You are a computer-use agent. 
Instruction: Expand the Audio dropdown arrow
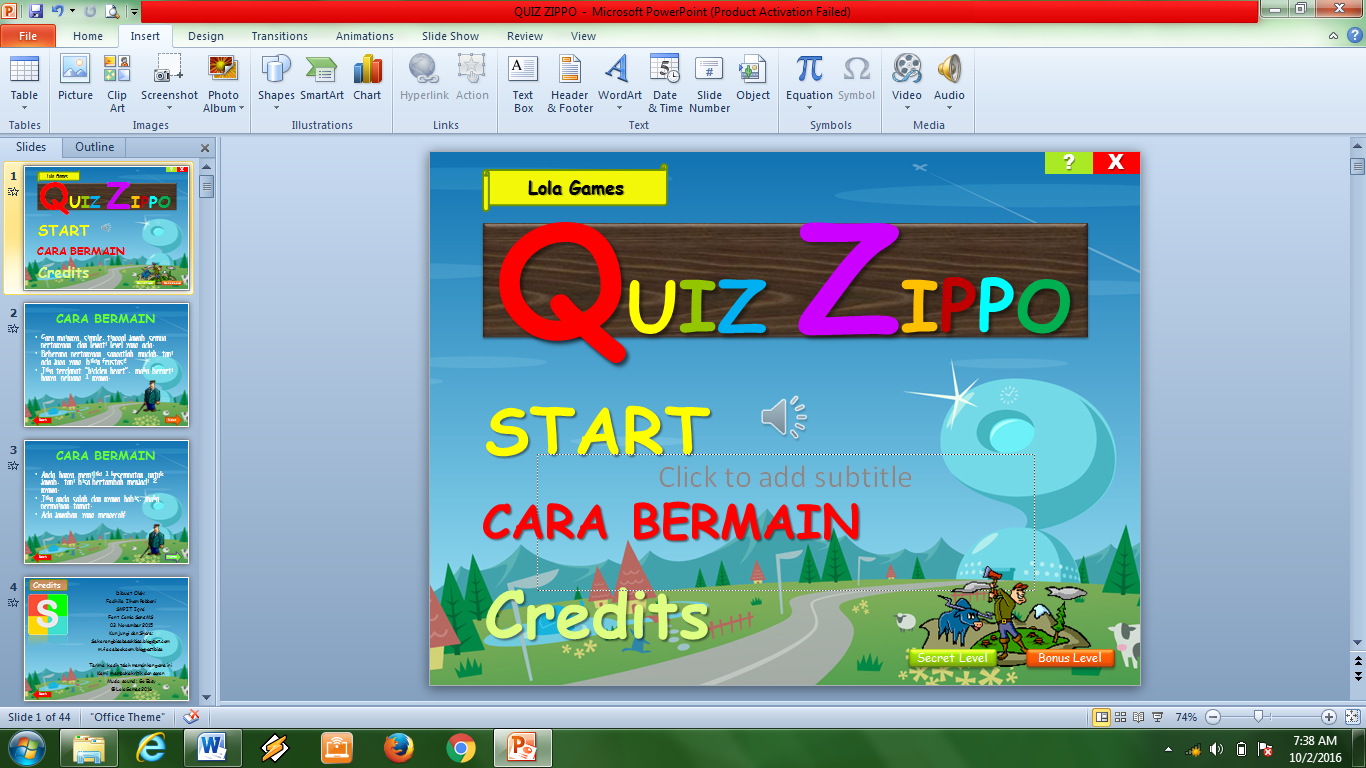949,108
